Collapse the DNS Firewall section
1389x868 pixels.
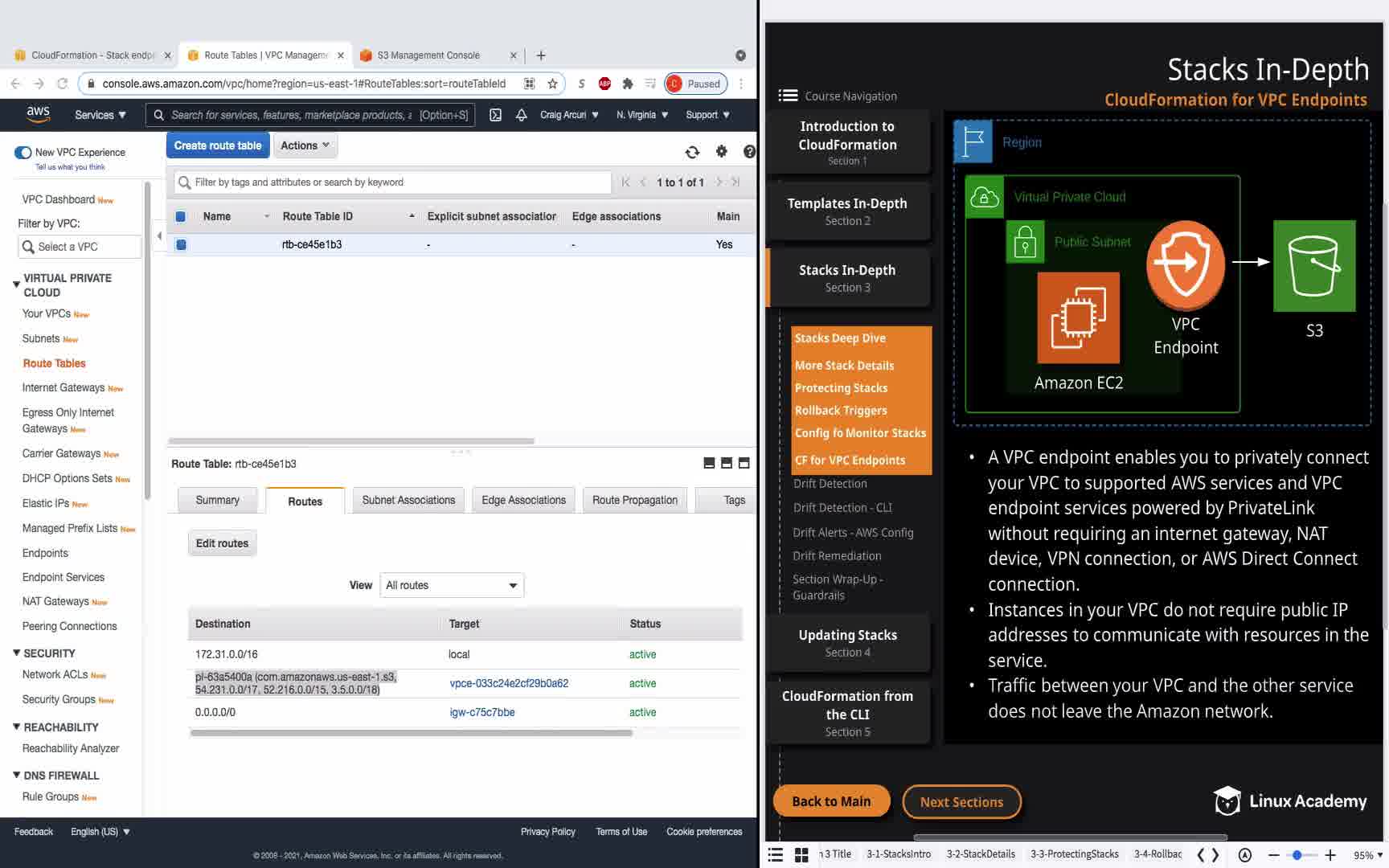point(16,775)
